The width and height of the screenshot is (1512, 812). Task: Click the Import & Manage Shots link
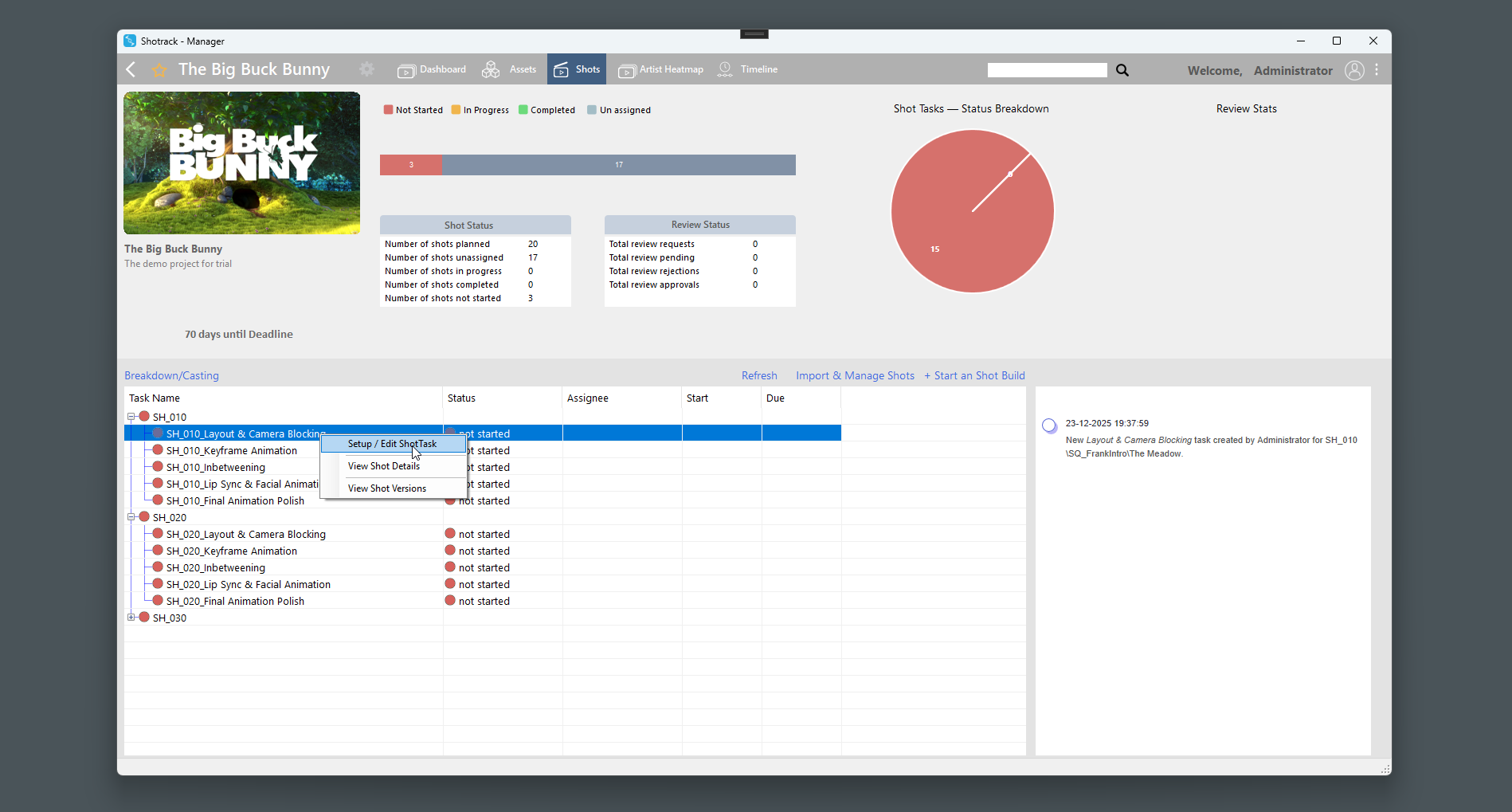click(x=855, y=375)
